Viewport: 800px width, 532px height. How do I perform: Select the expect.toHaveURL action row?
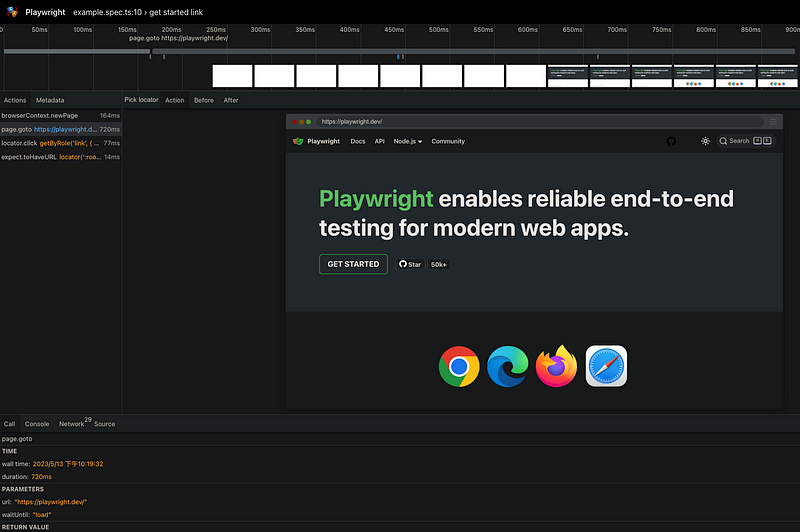(x=60, y=157)
